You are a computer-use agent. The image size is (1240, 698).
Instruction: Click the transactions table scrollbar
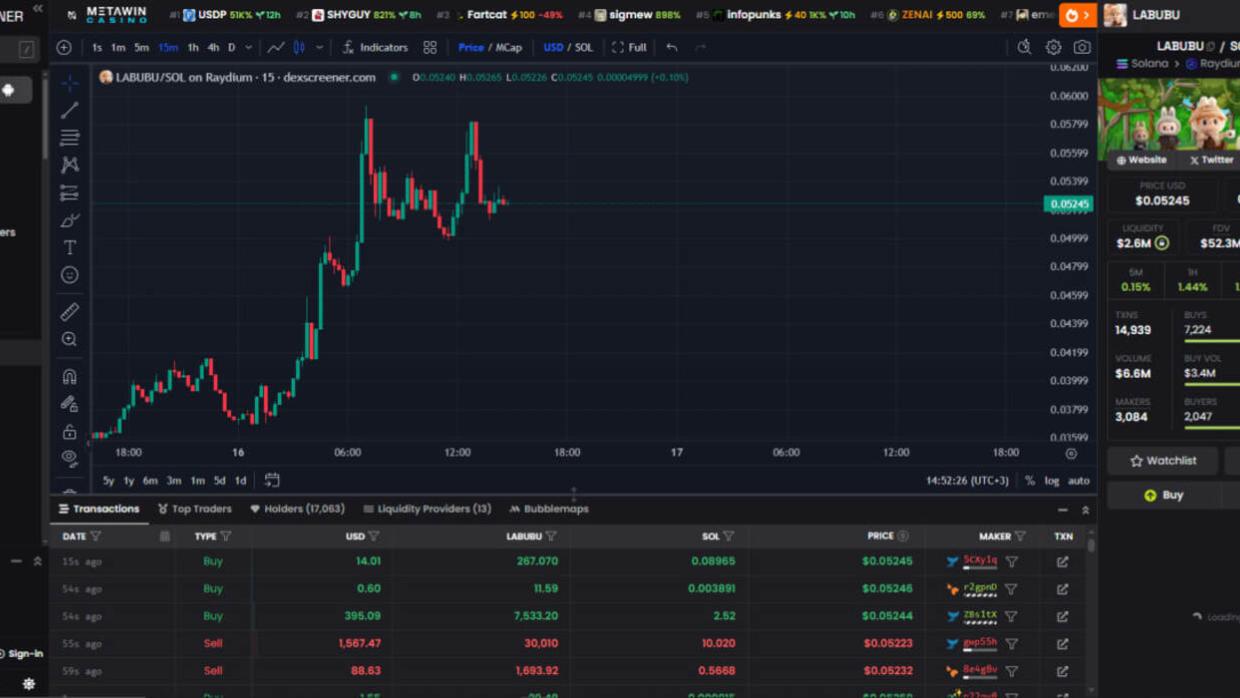[x=1091, y=545]
